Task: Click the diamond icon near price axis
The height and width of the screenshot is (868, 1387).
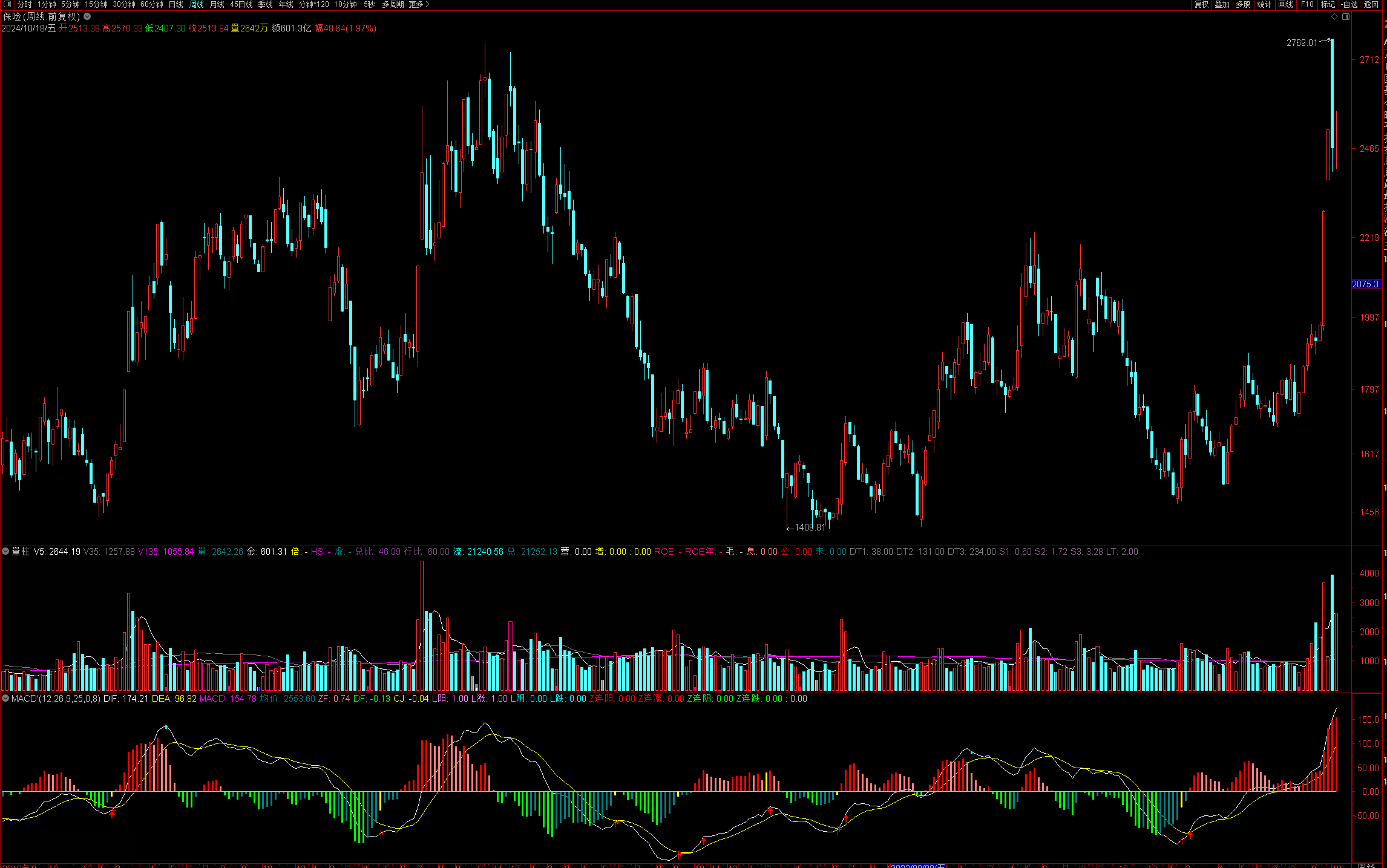Action: tap(1334, 17)
